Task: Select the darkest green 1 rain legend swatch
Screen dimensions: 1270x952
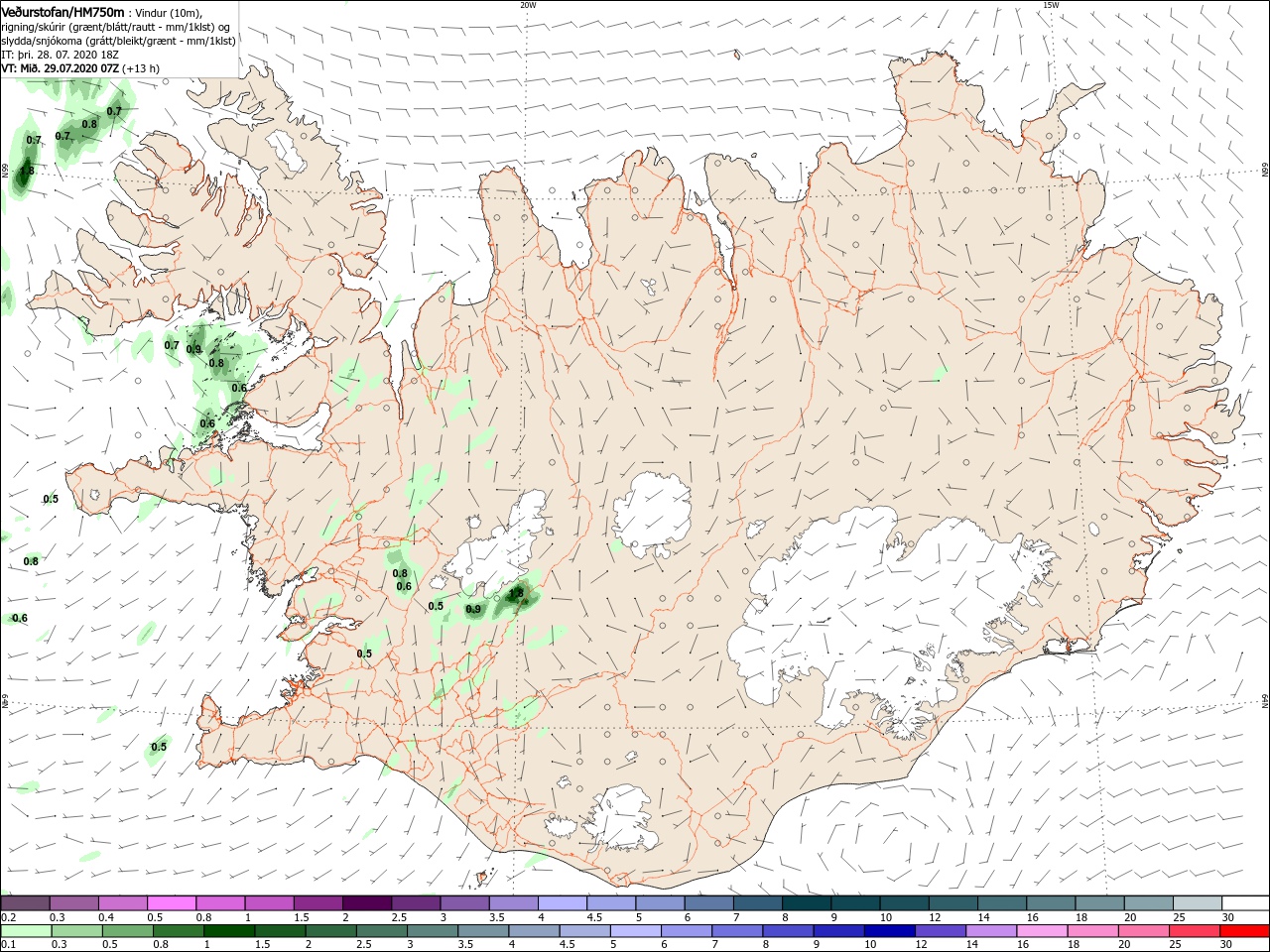Action: [228, 932]
